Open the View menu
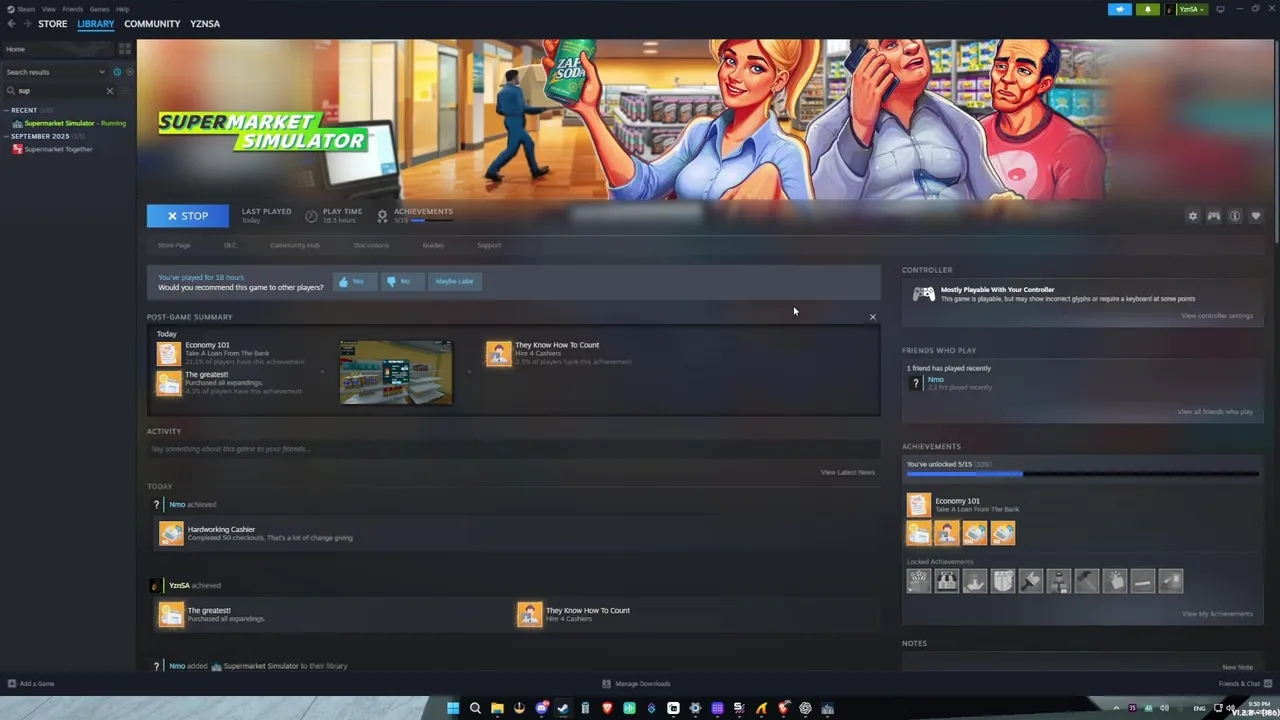 click(48, 9)
